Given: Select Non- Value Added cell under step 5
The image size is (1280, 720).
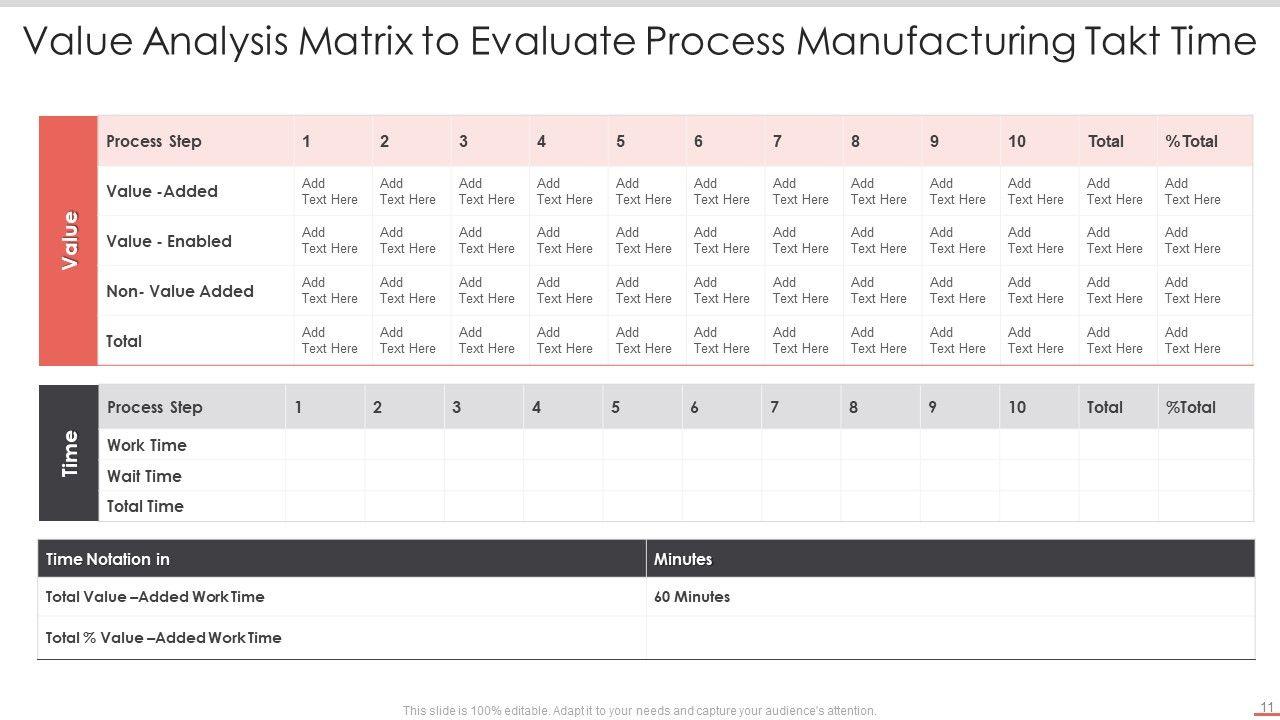Looking at the screenshot, I should 644,291.
